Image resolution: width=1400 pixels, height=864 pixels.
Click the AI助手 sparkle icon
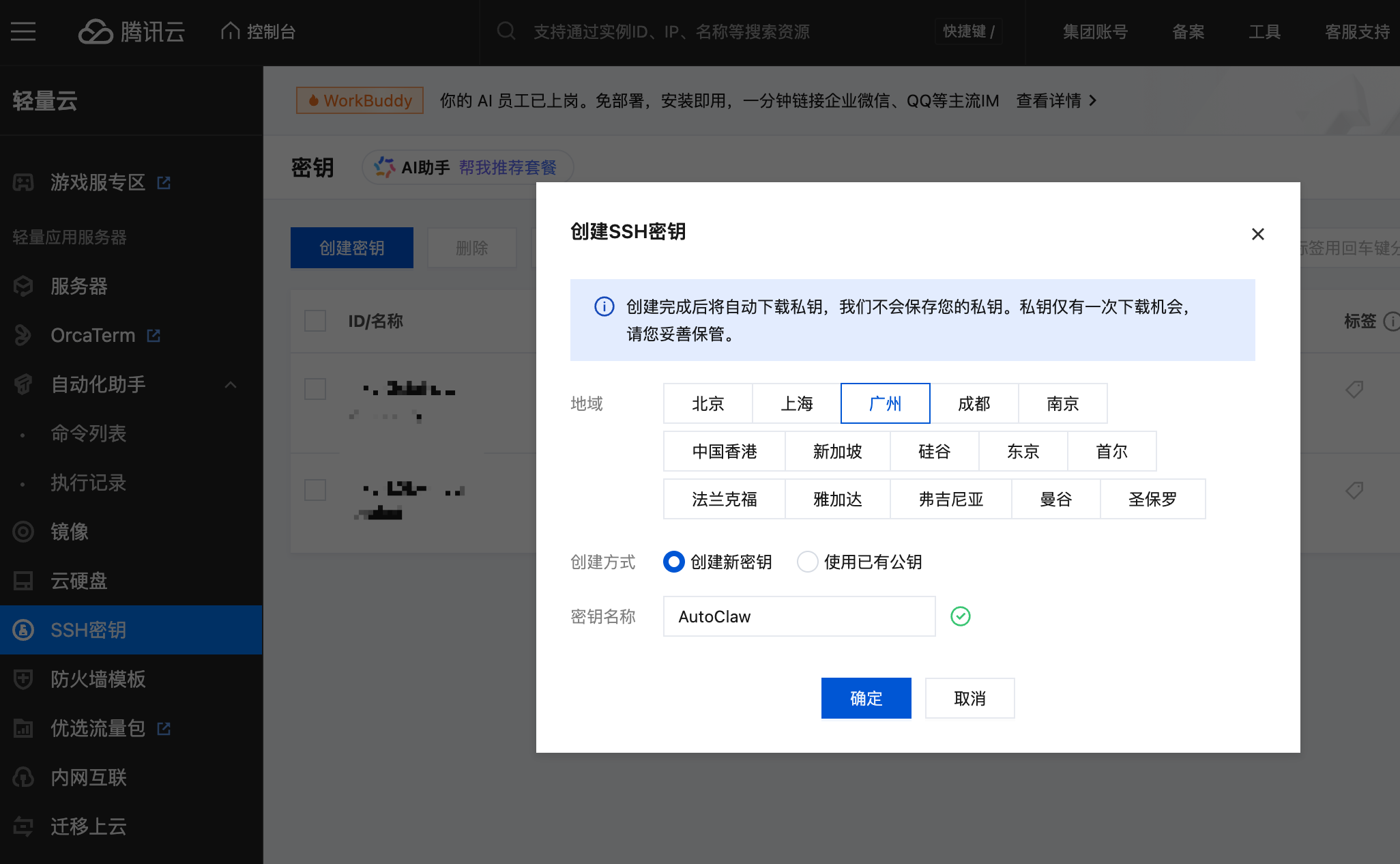(384, 167)
